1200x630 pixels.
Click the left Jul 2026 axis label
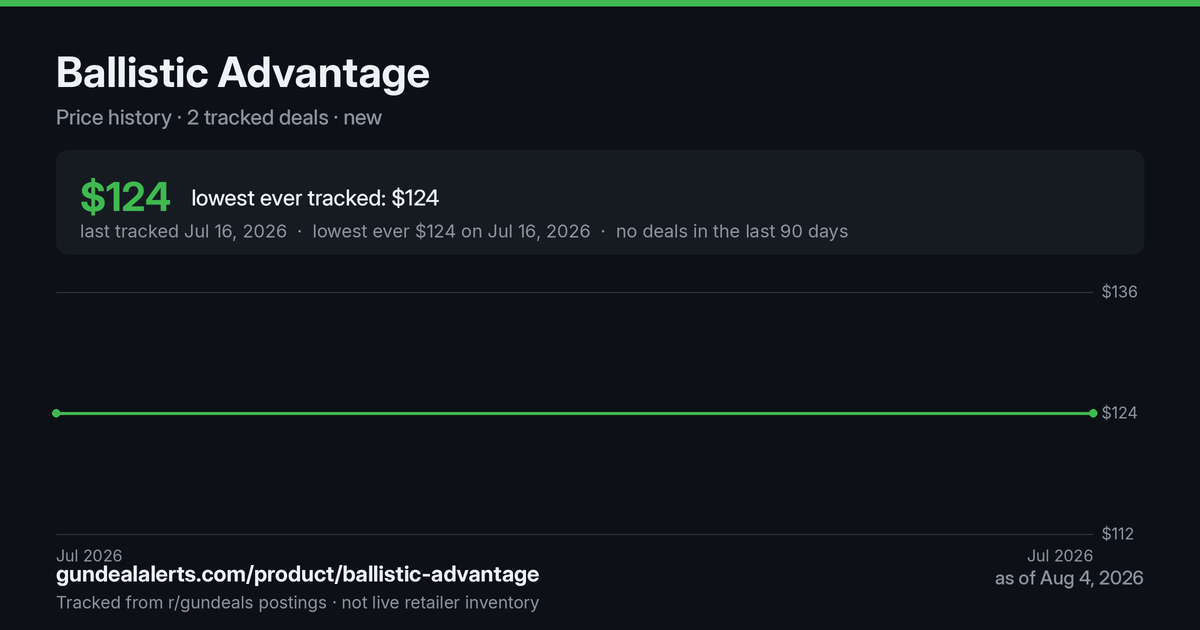click(89, 555)
